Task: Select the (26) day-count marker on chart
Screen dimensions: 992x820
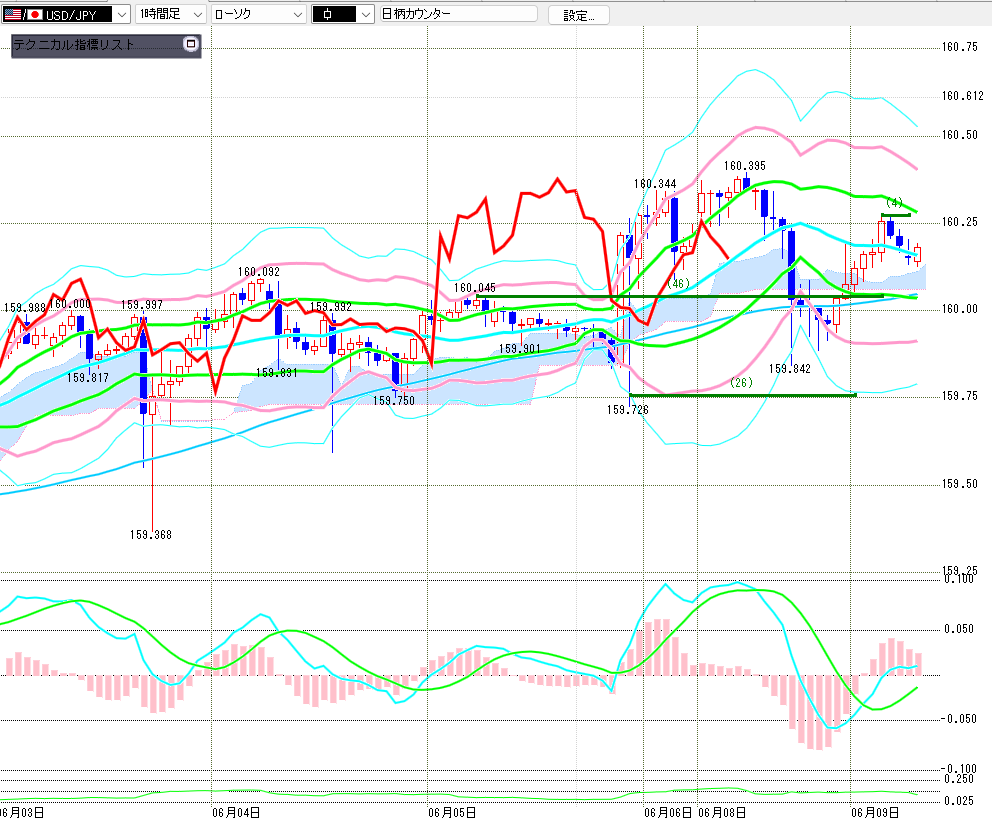Action: coord(741,382)
